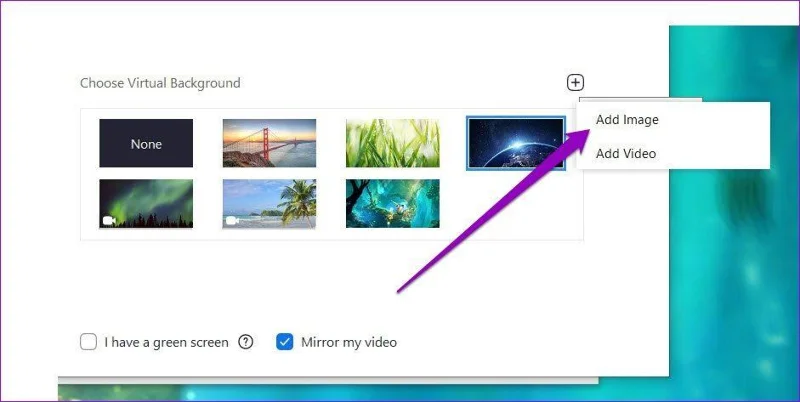Uncheck the Mirror my video checkbox
The width and height of the screenshot is (800, 402).
click(x=285, y=342)
